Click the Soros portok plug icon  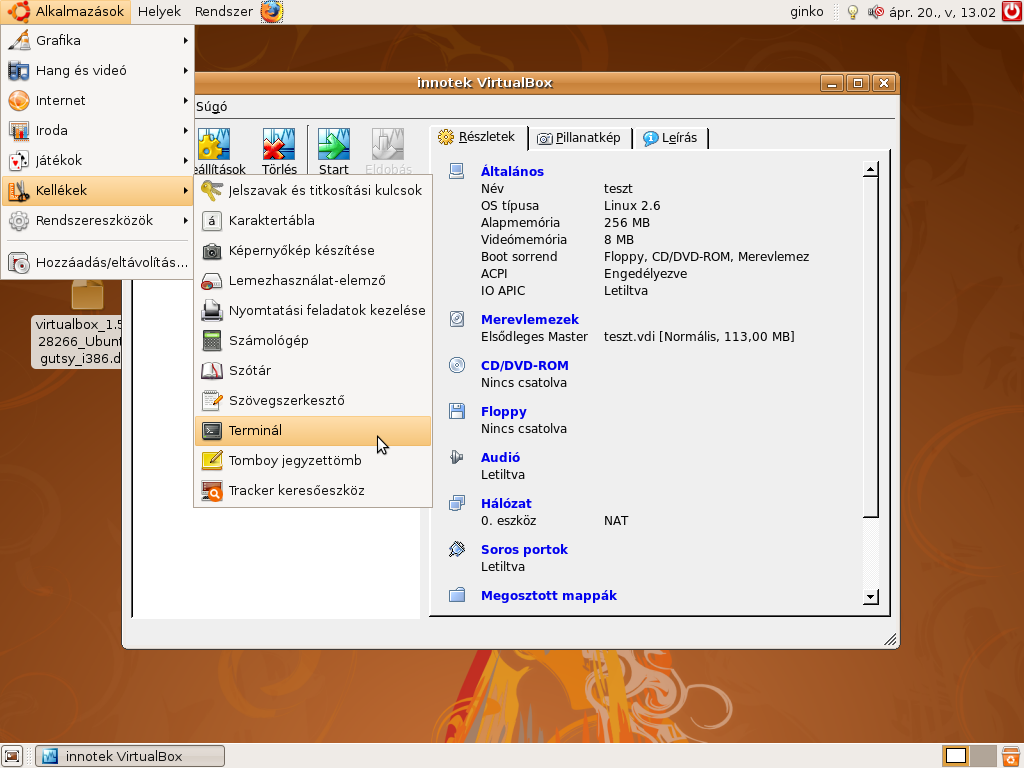pyautogui.click(x=457, y=549)
